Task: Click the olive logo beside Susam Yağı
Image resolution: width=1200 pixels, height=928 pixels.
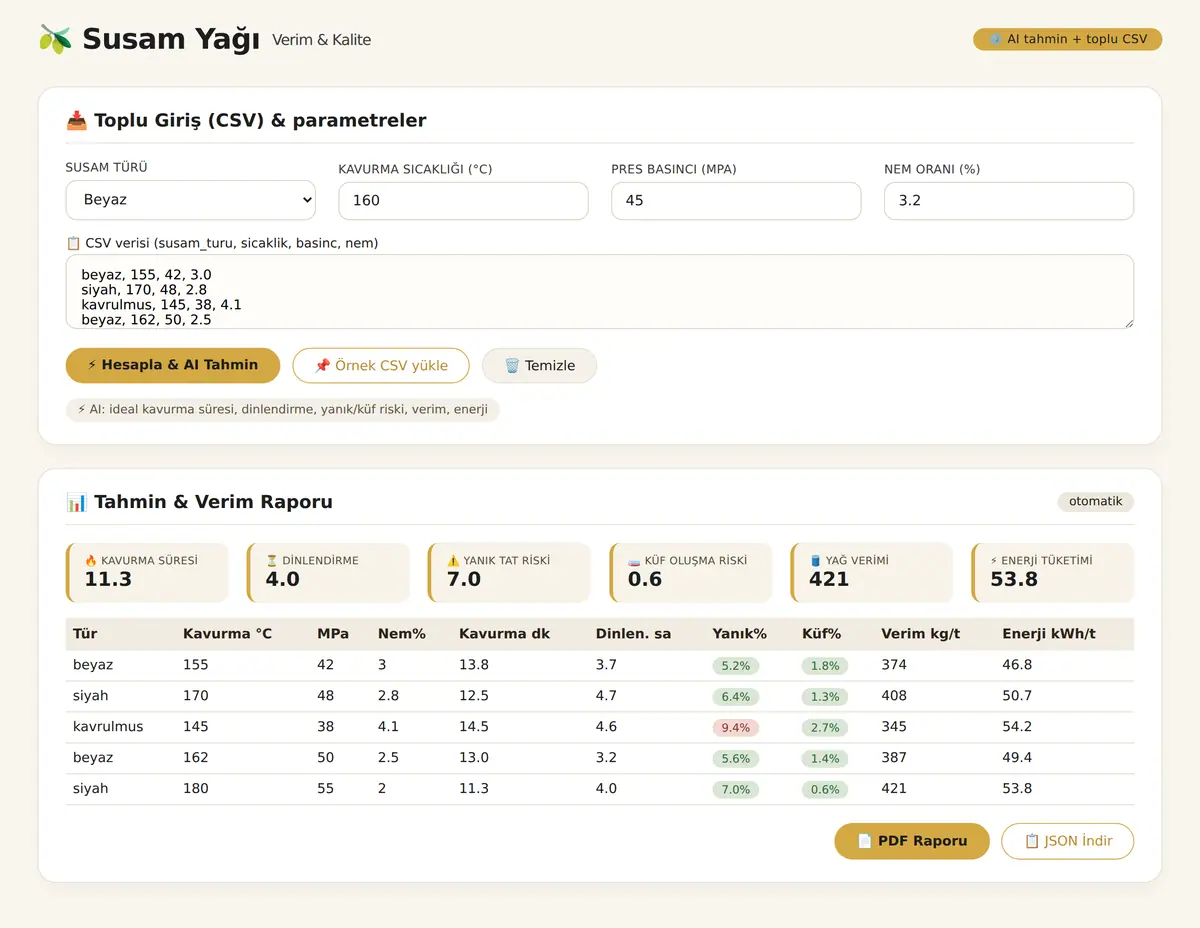Action: click(x=55, y=39)
